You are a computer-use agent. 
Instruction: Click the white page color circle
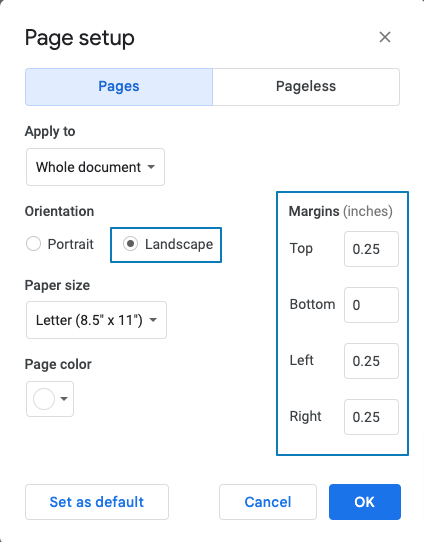click(44, 399)
